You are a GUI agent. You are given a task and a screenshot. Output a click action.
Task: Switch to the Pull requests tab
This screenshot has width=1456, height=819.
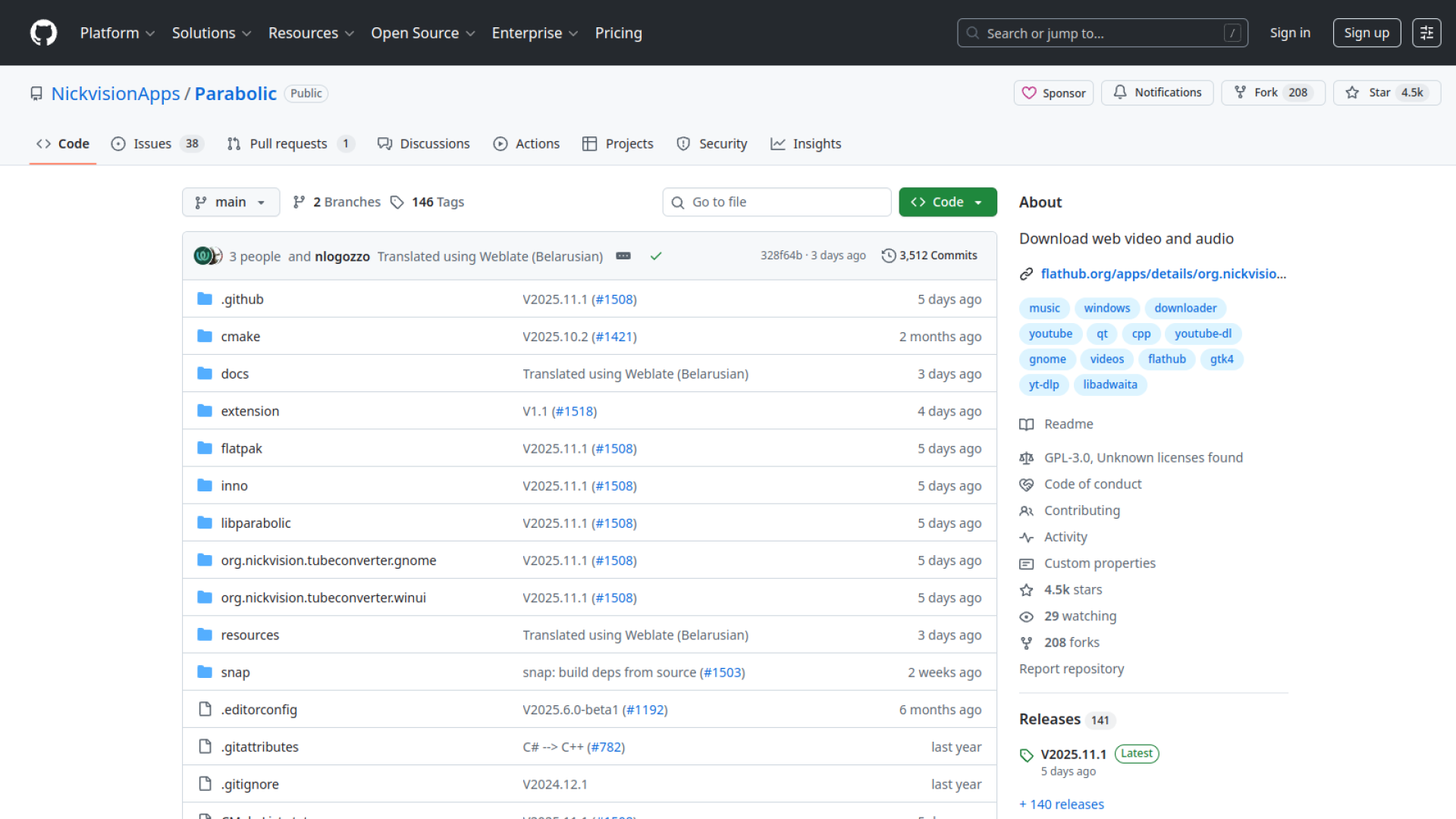290,143
